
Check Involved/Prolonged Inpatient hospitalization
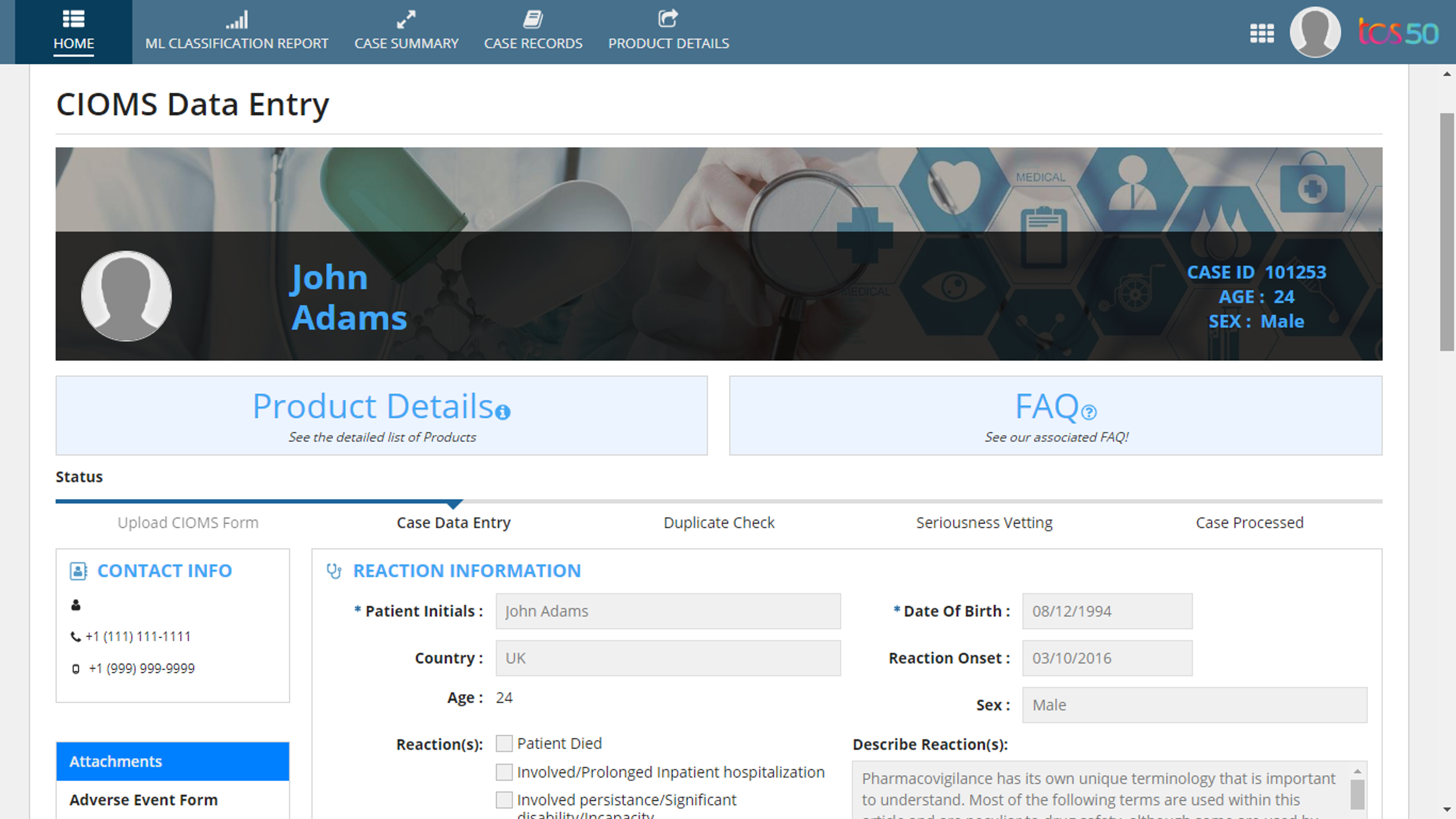[x=504, y=772]
